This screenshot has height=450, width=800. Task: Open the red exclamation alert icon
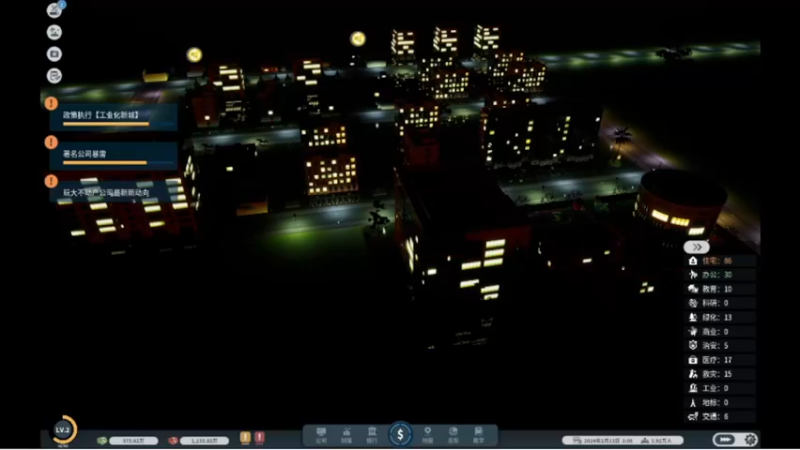(260, 437)
